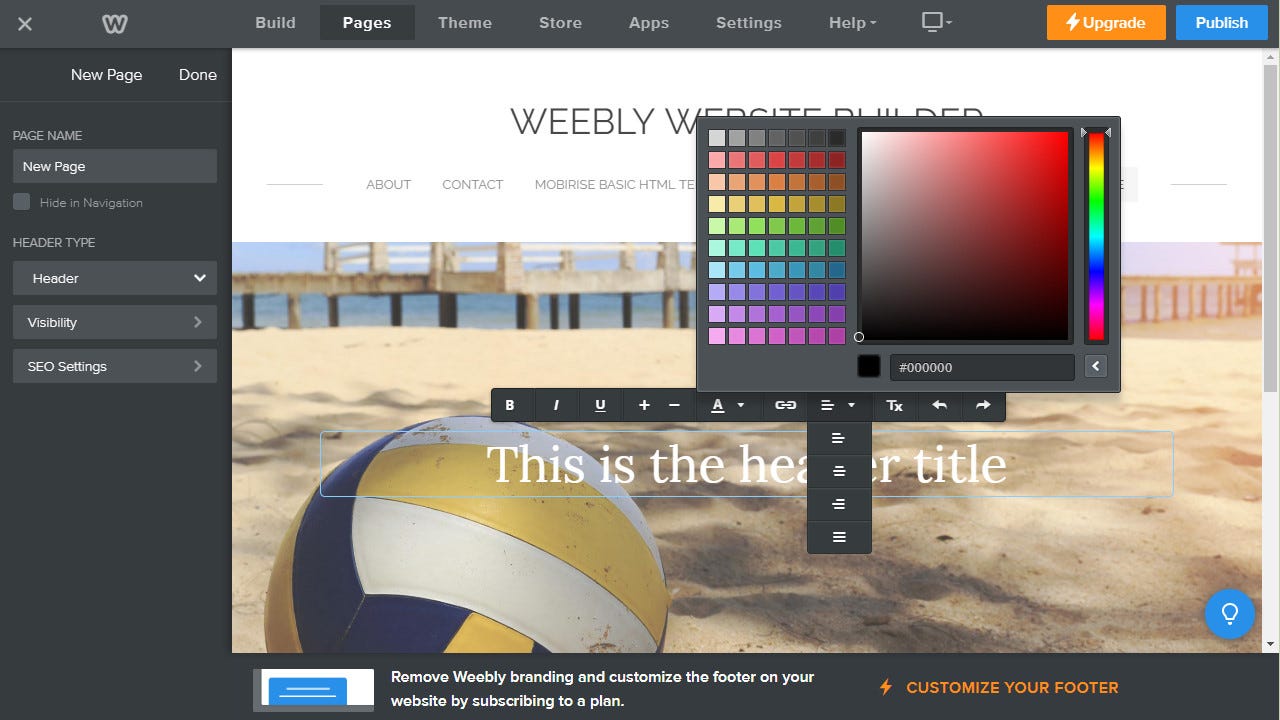Insert a link with chain icon

click(x=786, y=405)
